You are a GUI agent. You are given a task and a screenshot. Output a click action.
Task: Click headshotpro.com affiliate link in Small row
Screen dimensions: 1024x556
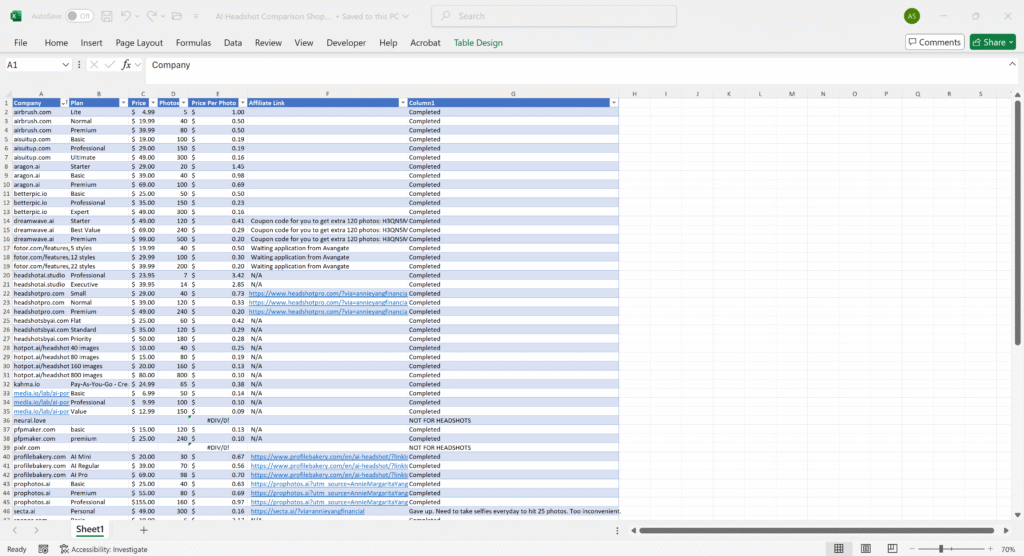(x=328, y=293)
